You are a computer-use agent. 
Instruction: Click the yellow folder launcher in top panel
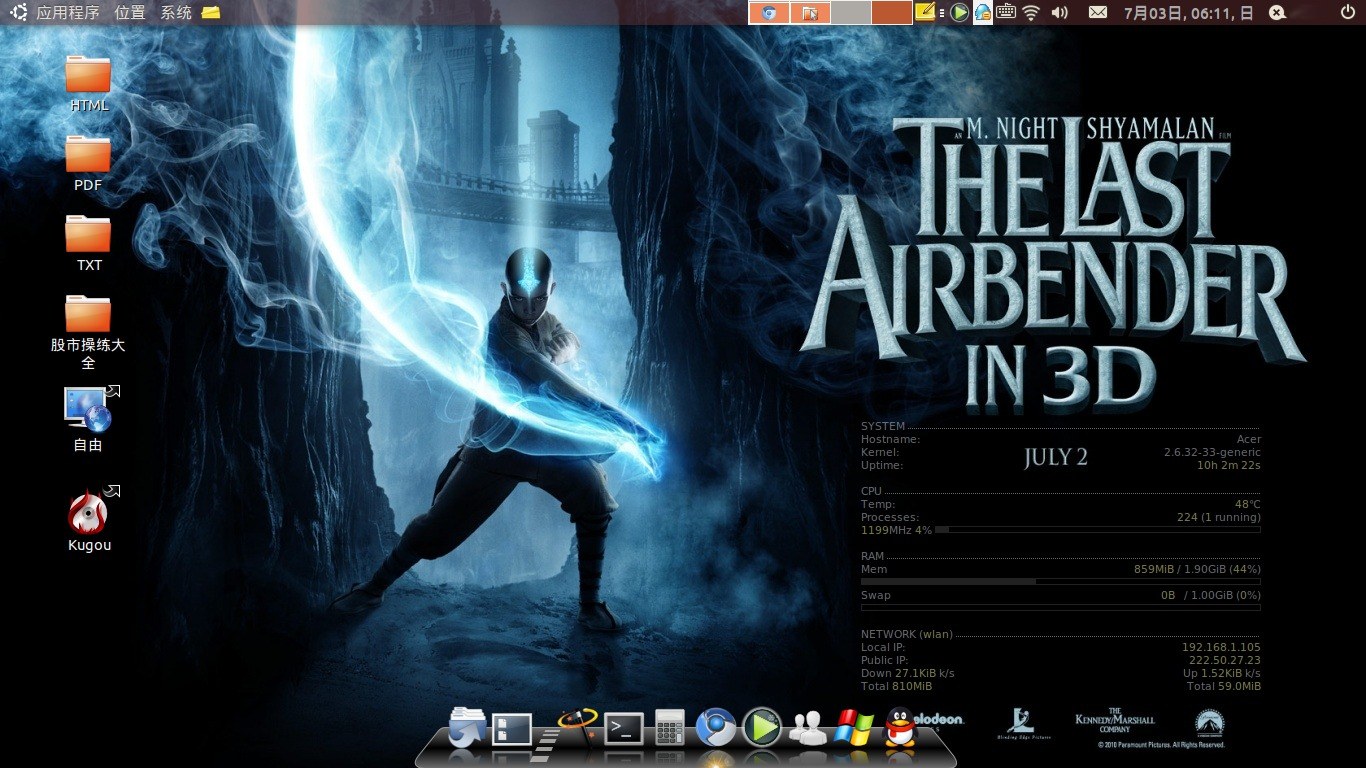point(210,13)
